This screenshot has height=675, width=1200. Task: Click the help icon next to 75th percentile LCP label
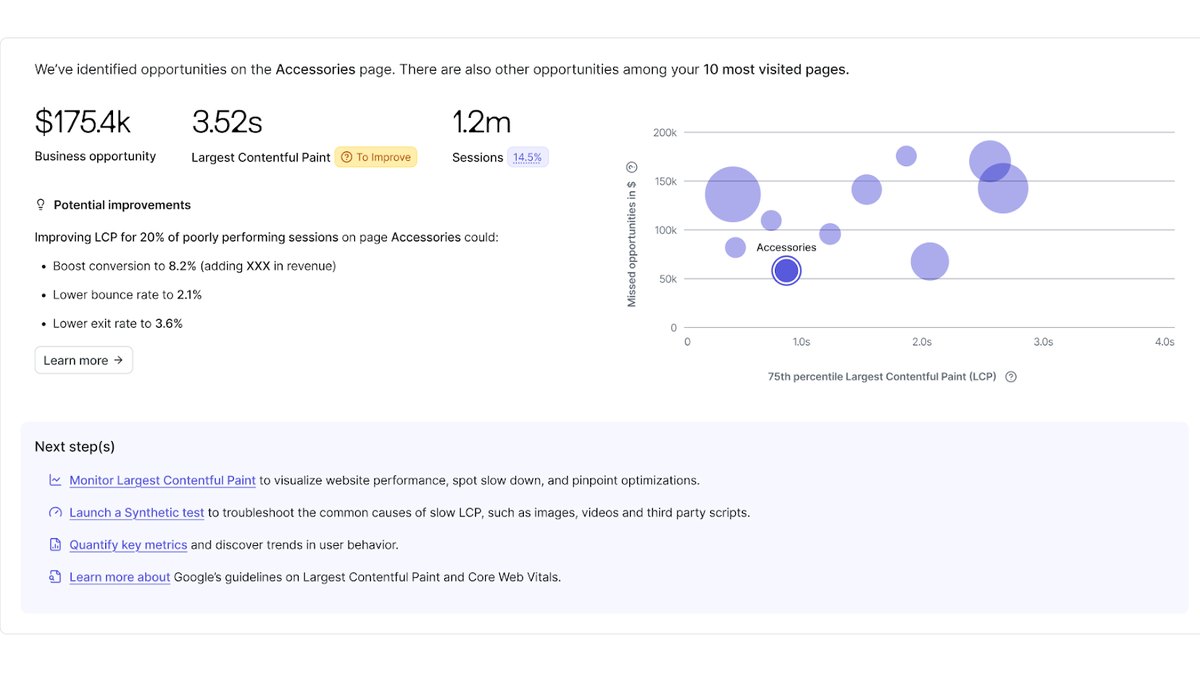[x=1011, y=377]
